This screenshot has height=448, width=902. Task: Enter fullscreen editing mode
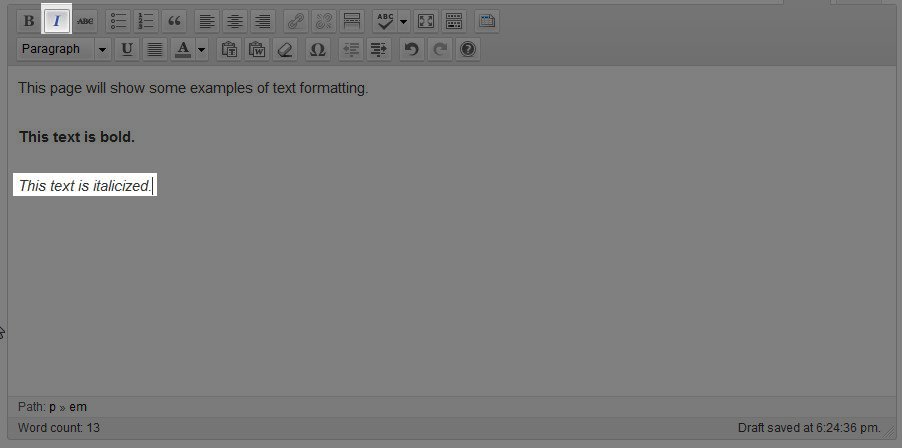pyautogui.click(x=426, y=21)
